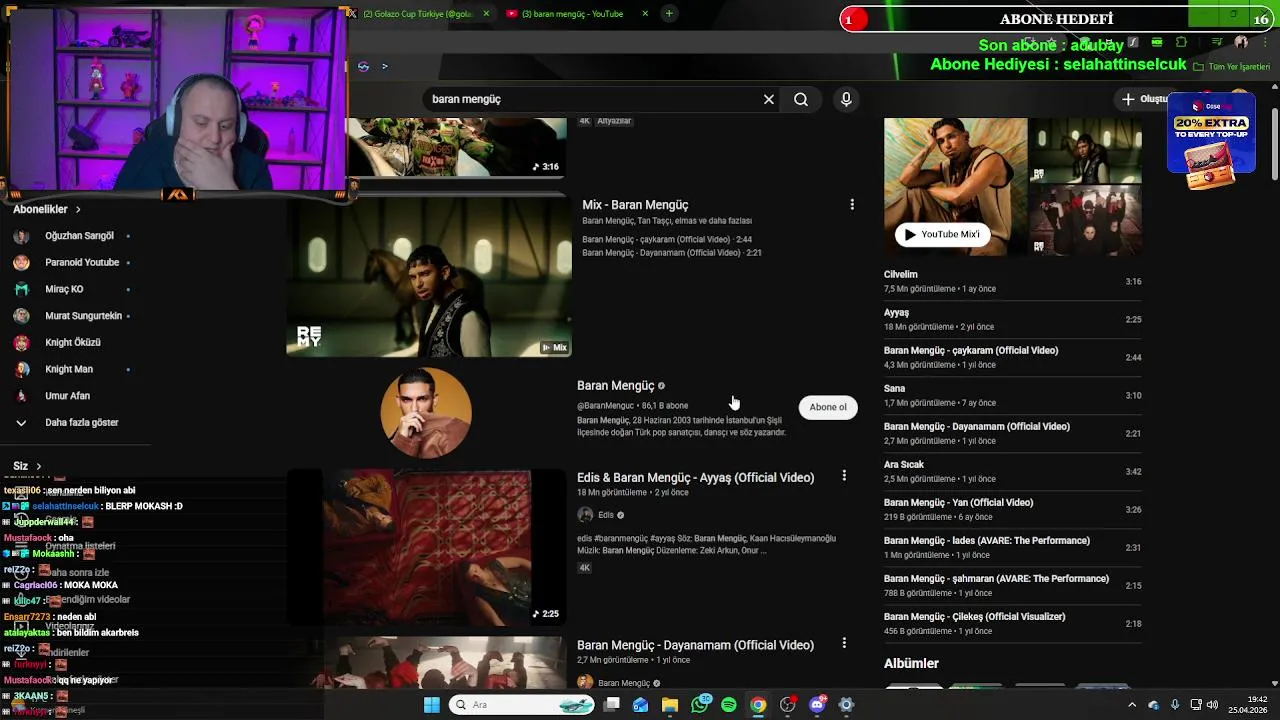The image size is (1280, 720).
Task: Open the Mix - Baran Mengüç thumbnail
Action: (429, 277)
